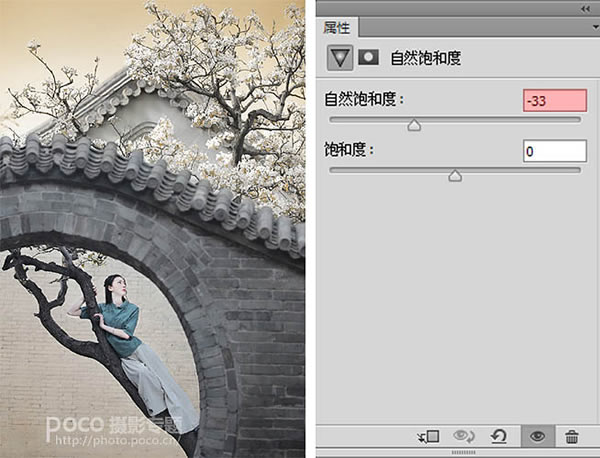
Task: View previous state eye icon
Action: [x=464, y=436]
